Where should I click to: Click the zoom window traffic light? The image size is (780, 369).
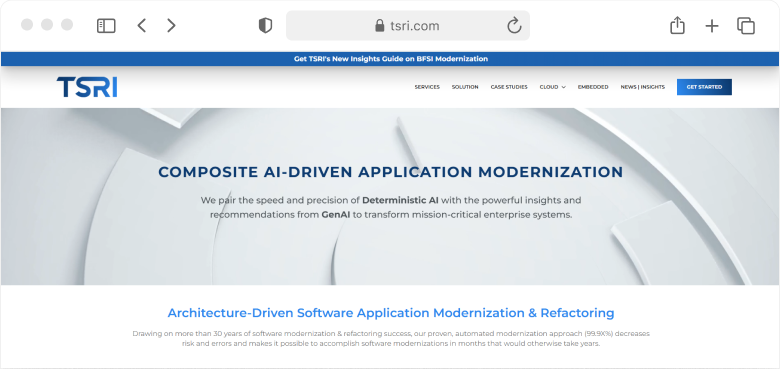pos(67,25)
